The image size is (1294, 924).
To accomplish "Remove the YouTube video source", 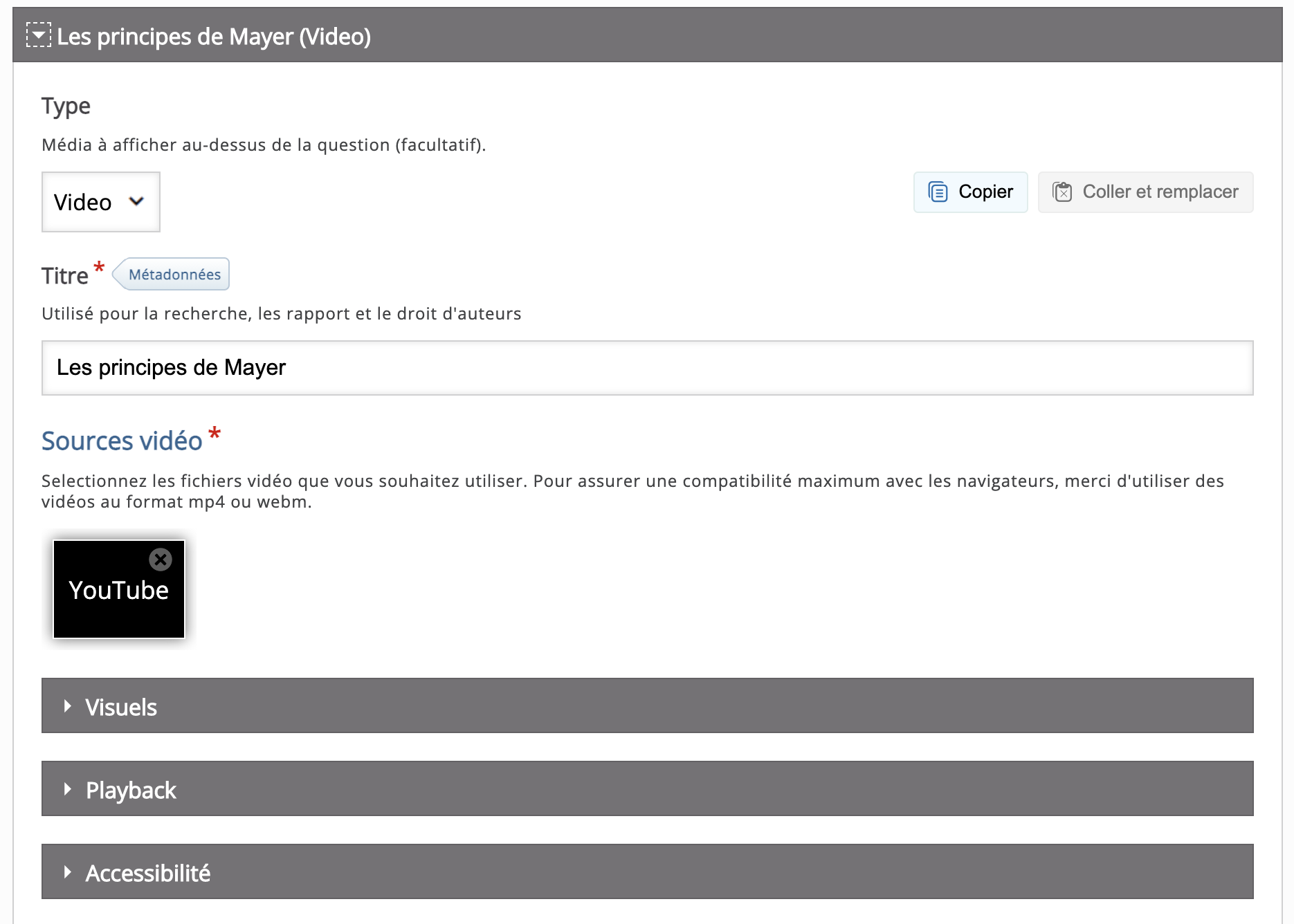I will [x=161, y=559].
